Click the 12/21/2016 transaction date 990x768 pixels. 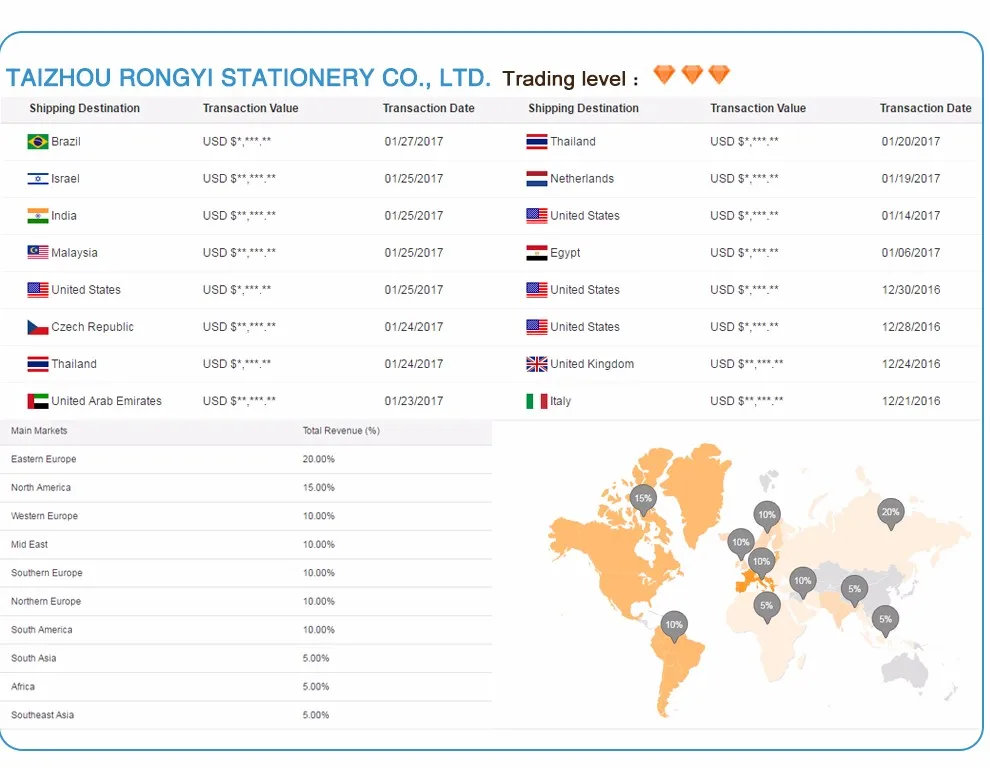click(x=910, y=401)
